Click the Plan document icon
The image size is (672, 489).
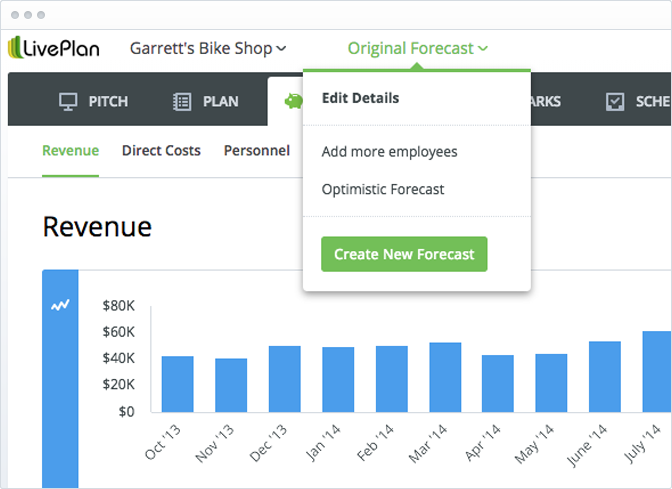182,102
